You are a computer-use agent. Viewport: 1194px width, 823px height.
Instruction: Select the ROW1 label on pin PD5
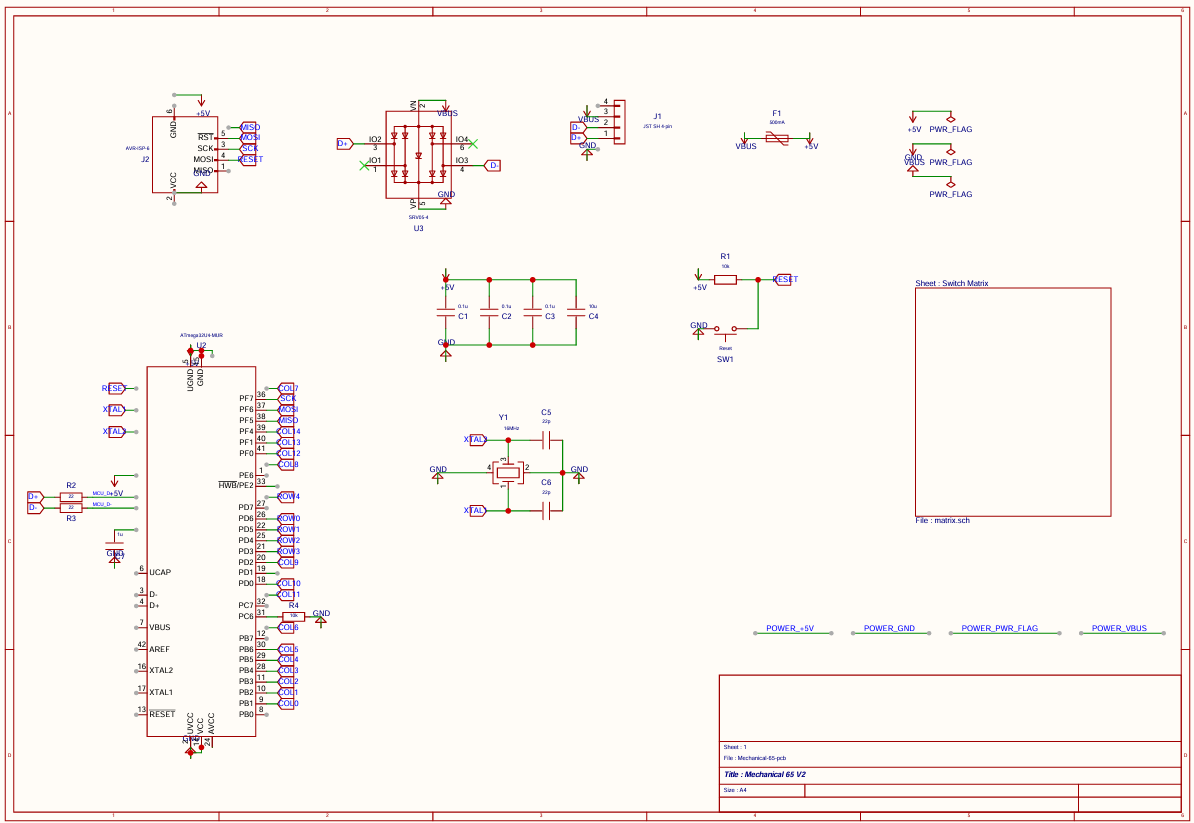(x=288, y=529)
